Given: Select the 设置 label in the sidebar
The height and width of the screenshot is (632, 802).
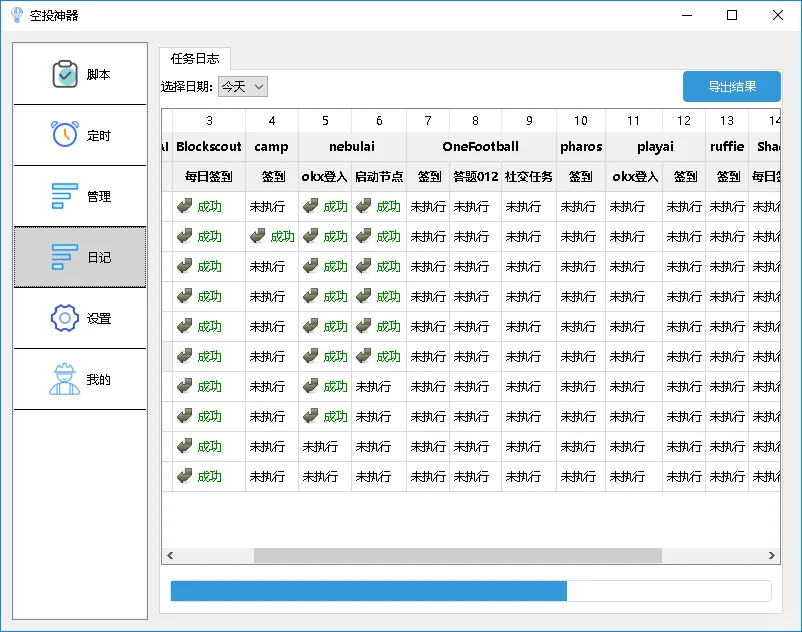Looking at the screenshot, I should point(99,319).
